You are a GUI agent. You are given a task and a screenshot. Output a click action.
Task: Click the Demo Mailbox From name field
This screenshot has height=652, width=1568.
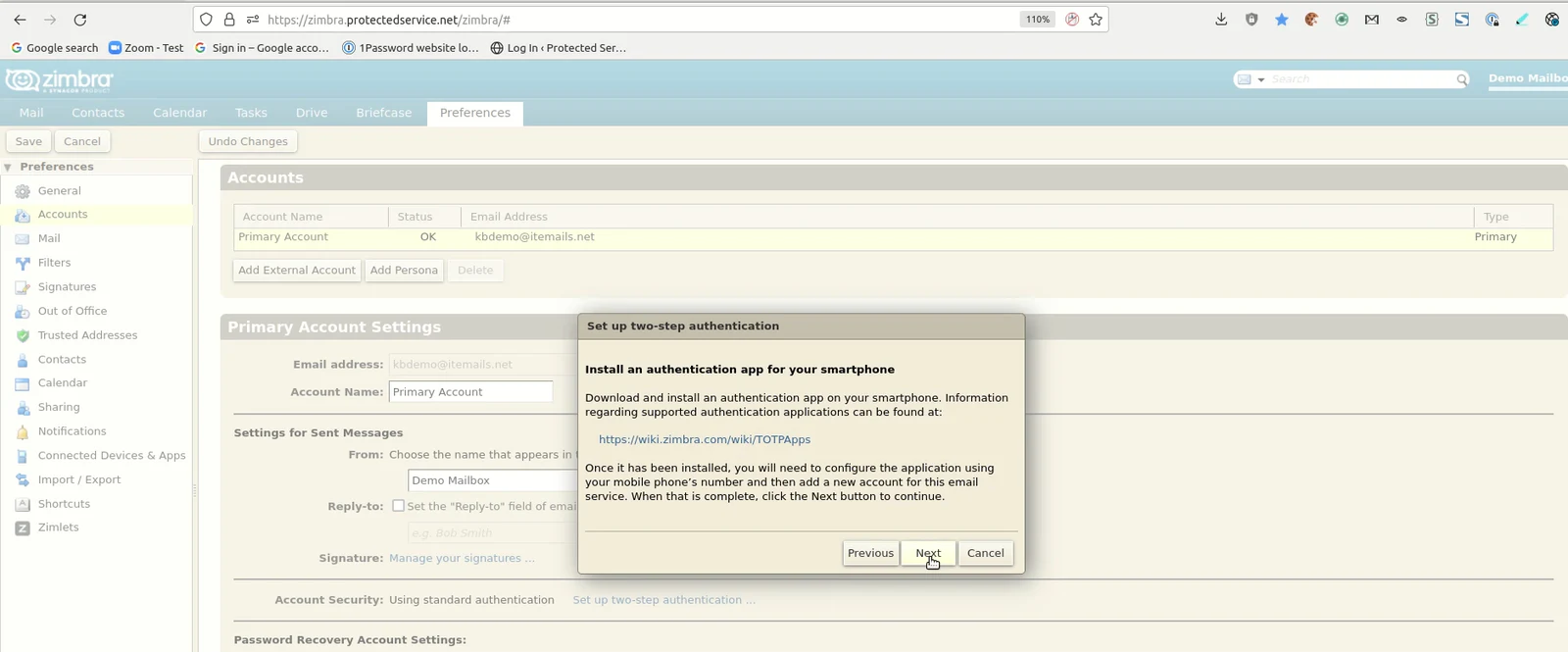[493, 480]
